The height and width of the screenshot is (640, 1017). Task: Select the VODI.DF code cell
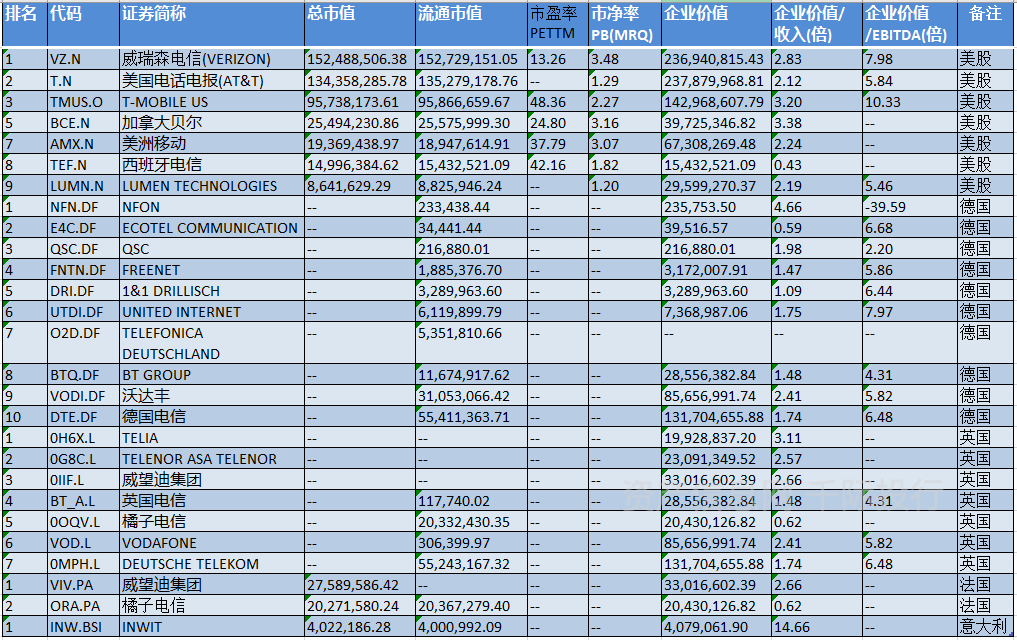point(84,396)
